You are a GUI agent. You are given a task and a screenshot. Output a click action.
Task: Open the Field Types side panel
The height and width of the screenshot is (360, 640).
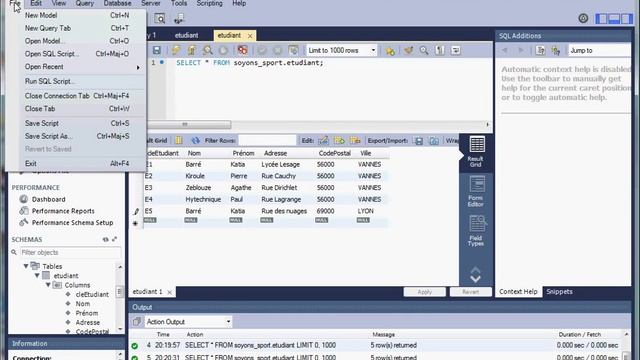(476, 231)
